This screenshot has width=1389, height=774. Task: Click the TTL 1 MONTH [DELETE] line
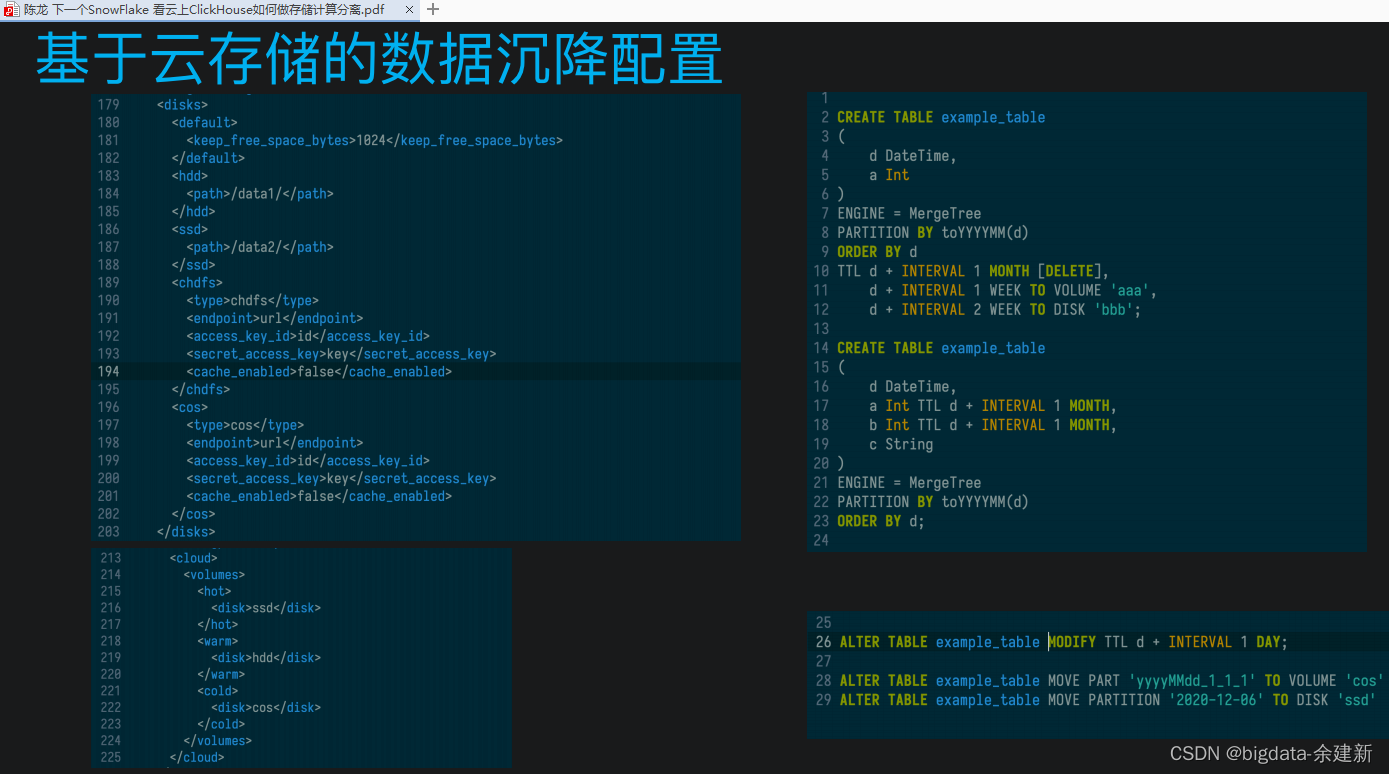pos(973,271)
